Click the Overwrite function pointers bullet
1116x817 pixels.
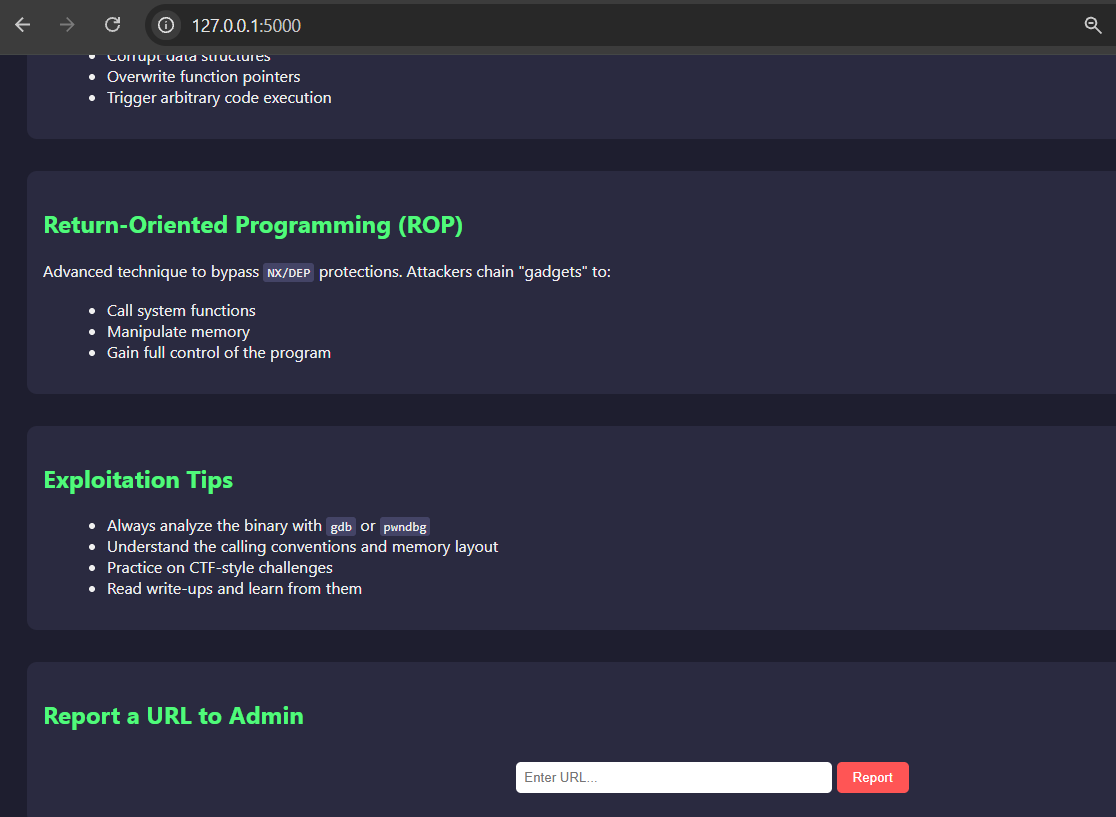pos(203,77)
